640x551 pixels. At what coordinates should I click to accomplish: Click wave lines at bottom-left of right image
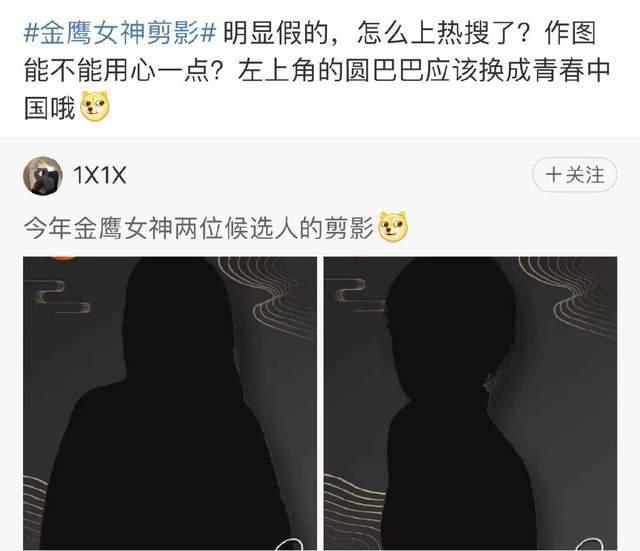click(x=354, y=510)
